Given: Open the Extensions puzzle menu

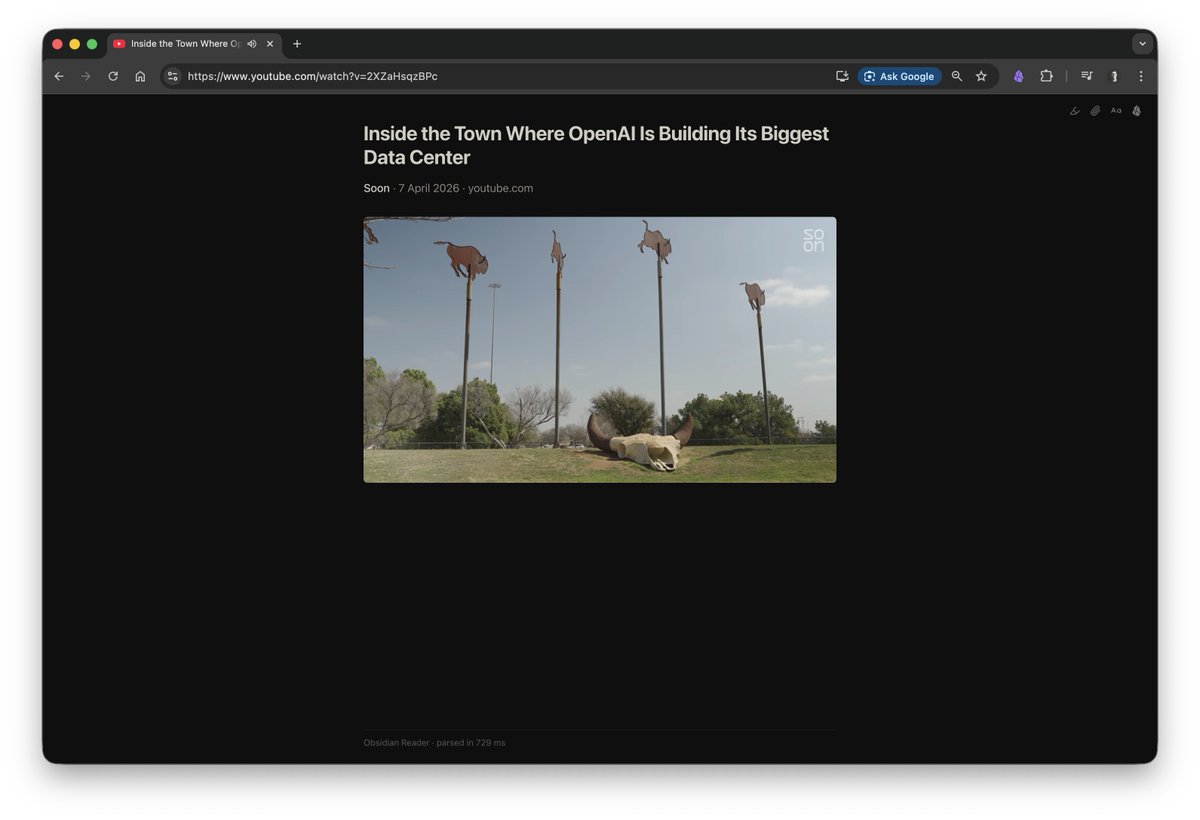Looking at the screenshot, I should [x=1046, y=76].
